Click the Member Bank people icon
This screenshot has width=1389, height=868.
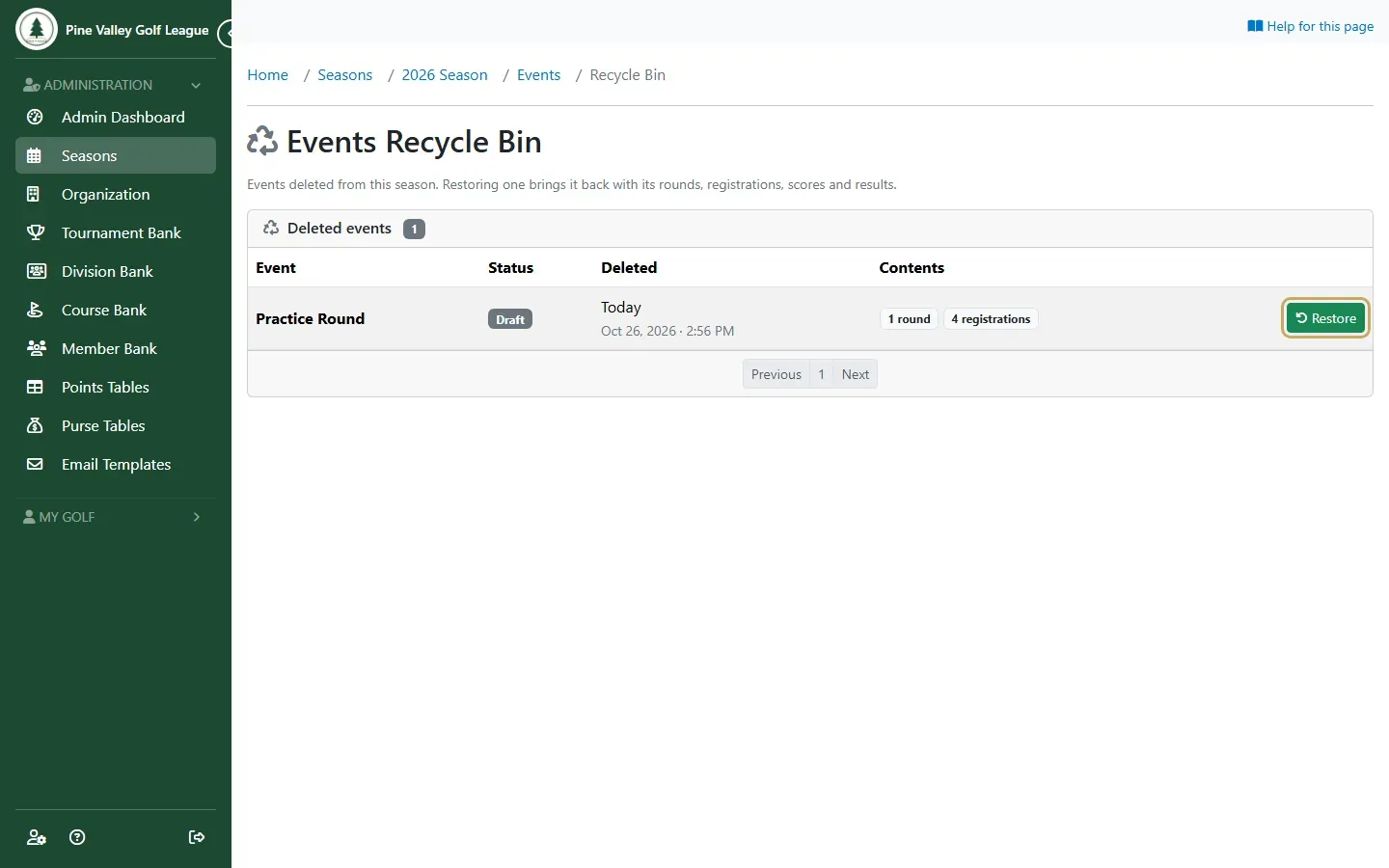36,348
